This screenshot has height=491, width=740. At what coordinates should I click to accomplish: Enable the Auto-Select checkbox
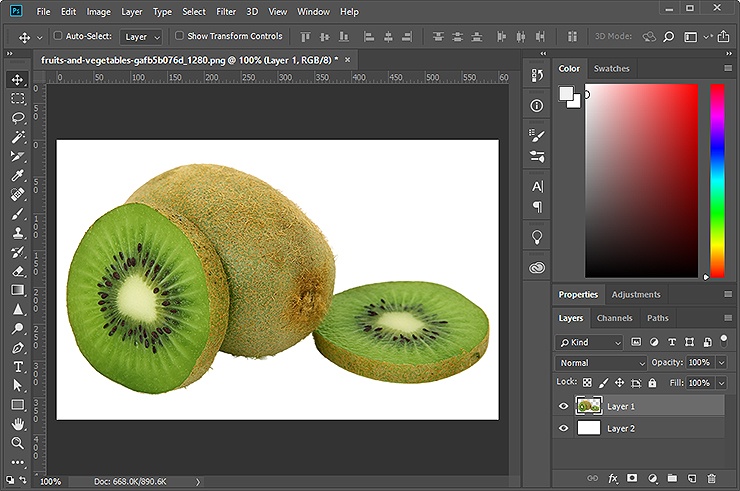[x=57, y=36]
